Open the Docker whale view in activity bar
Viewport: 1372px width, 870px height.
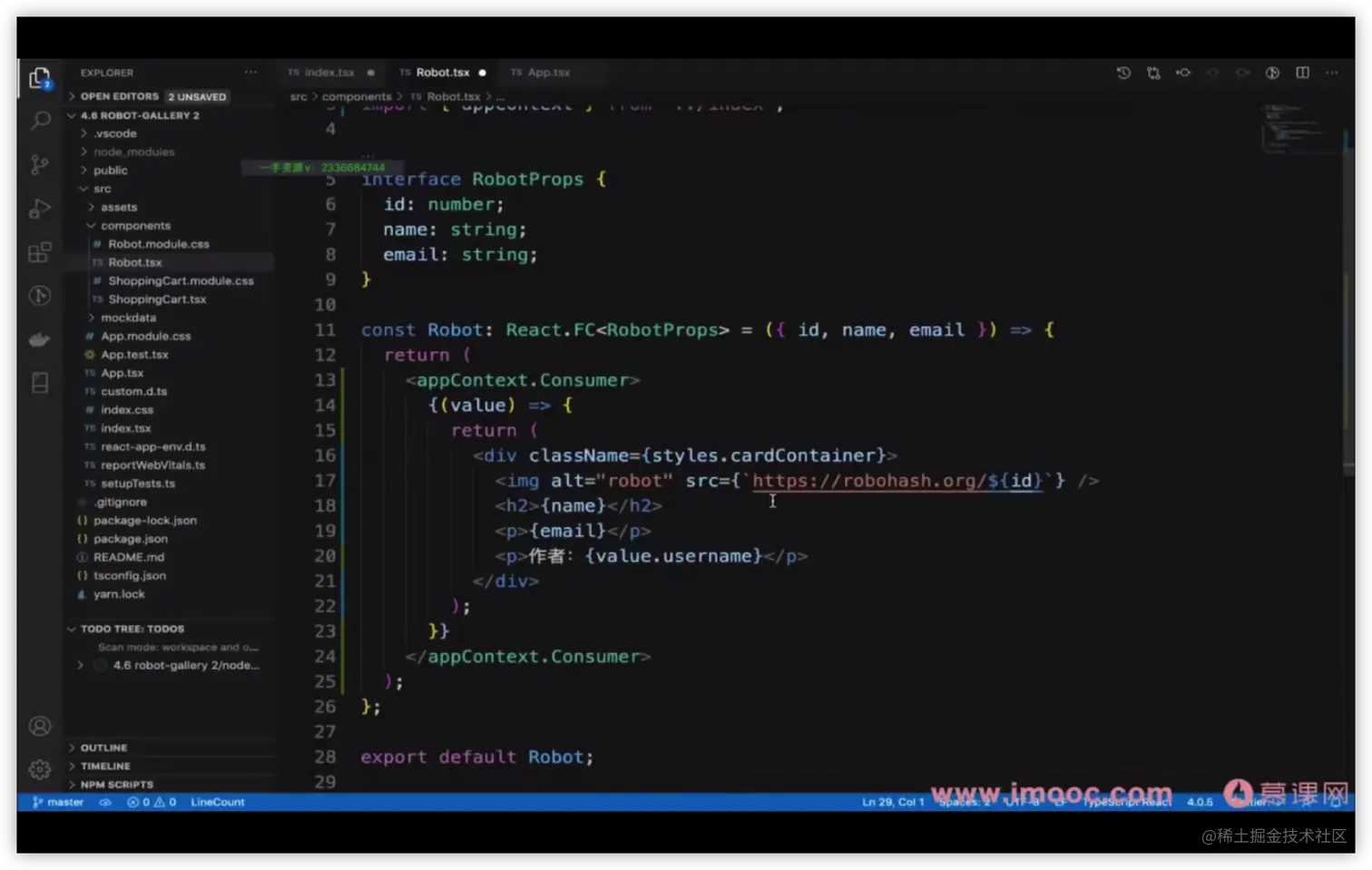[x=40, y=339]
